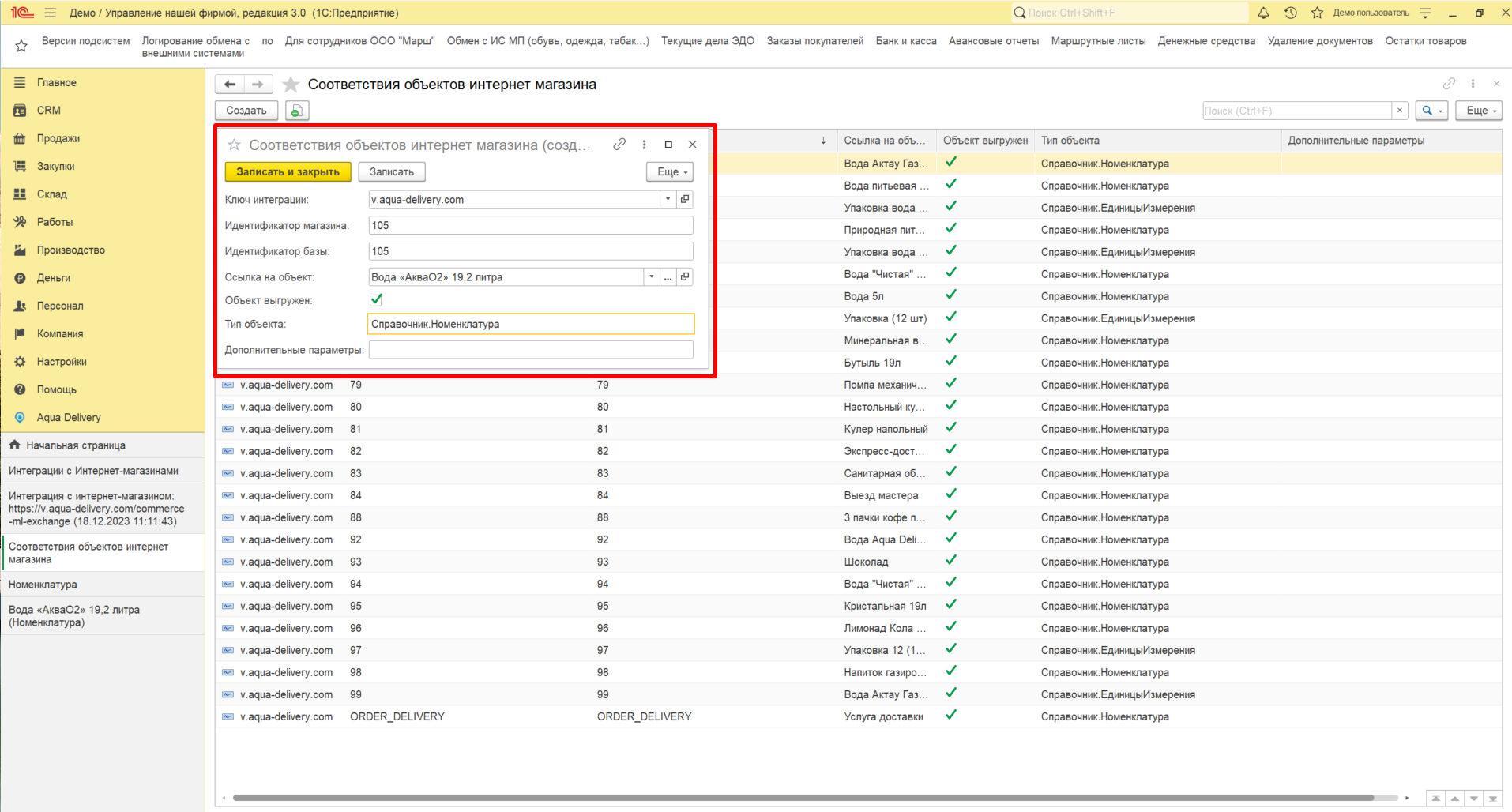Open Ссылка на объект linked object icon

685,276
